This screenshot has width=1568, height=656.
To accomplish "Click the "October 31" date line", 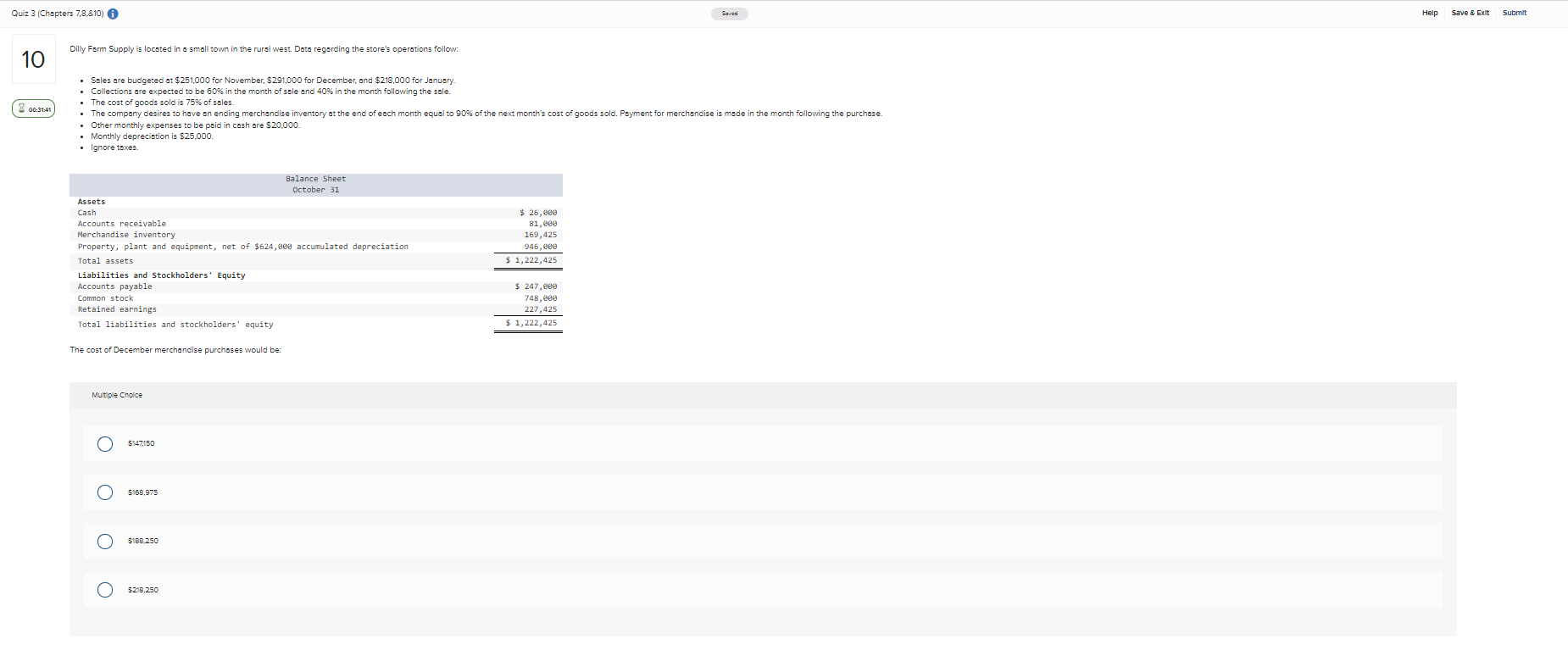I will (315, 190).
